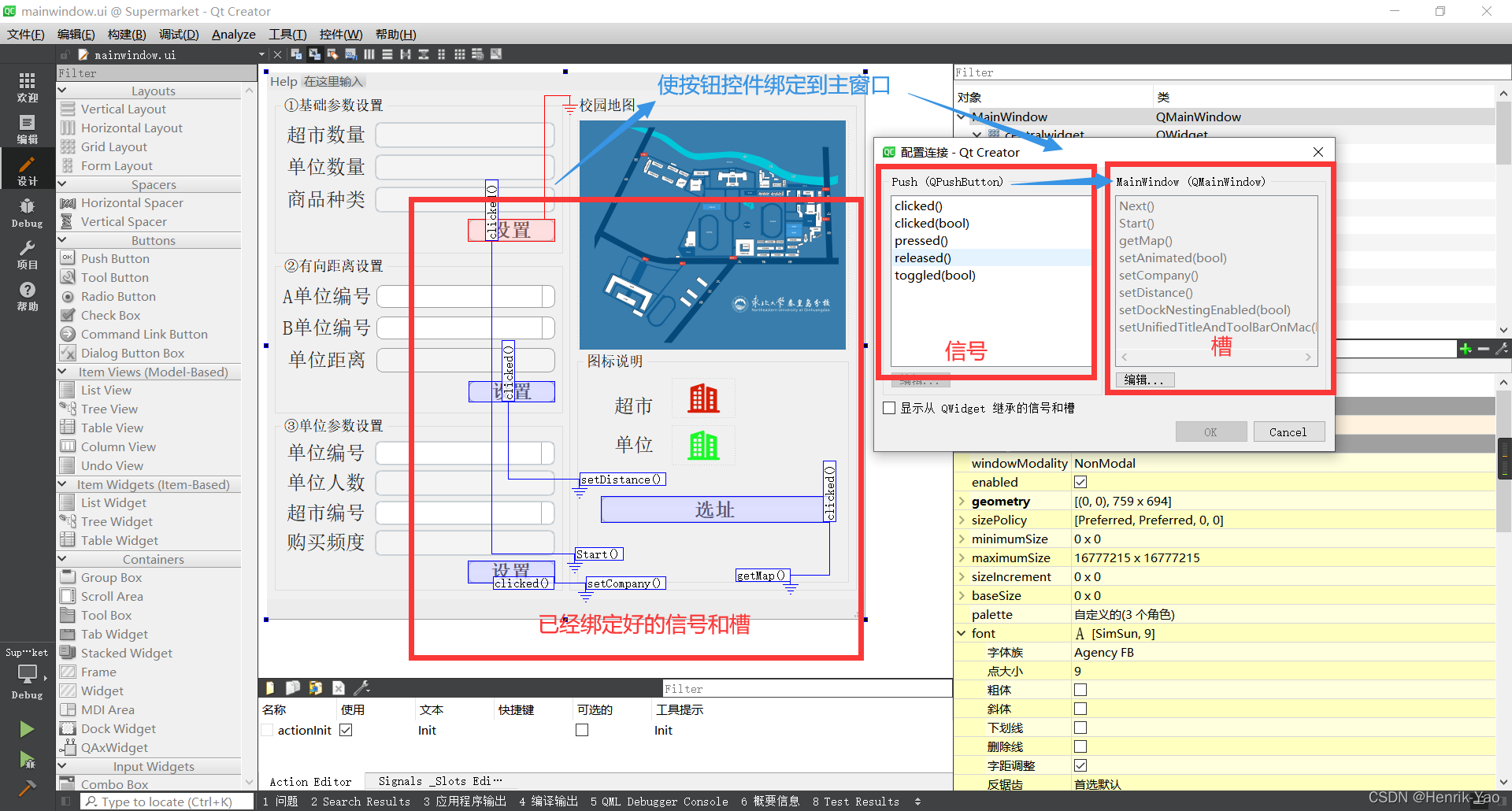This screenshot has width=1512, height=811.
Task: Click the New action icon in Action Editor
Action: click(270, 687)
